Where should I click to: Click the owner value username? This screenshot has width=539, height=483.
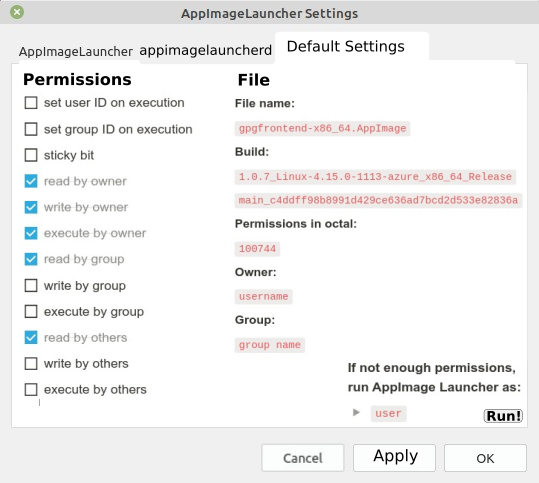pyautogui.click(x=264, y=296)
